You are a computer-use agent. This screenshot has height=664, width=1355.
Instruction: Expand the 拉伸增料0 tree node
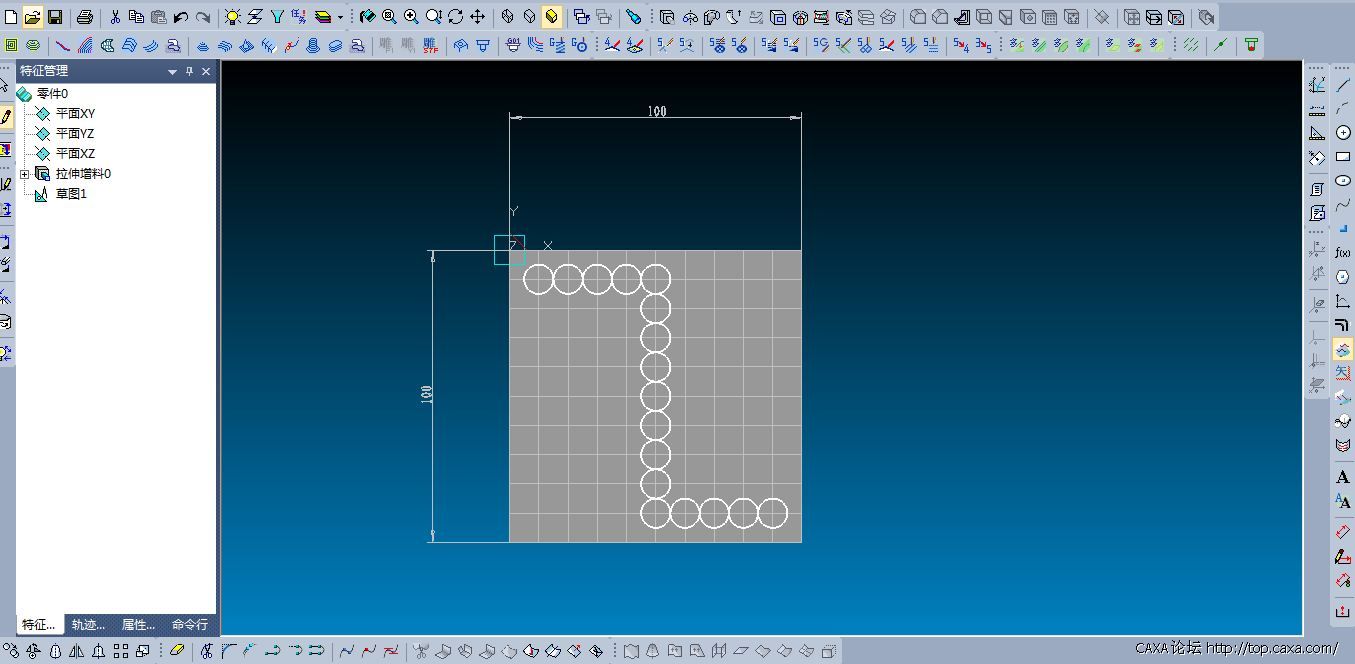pos(25,174)
